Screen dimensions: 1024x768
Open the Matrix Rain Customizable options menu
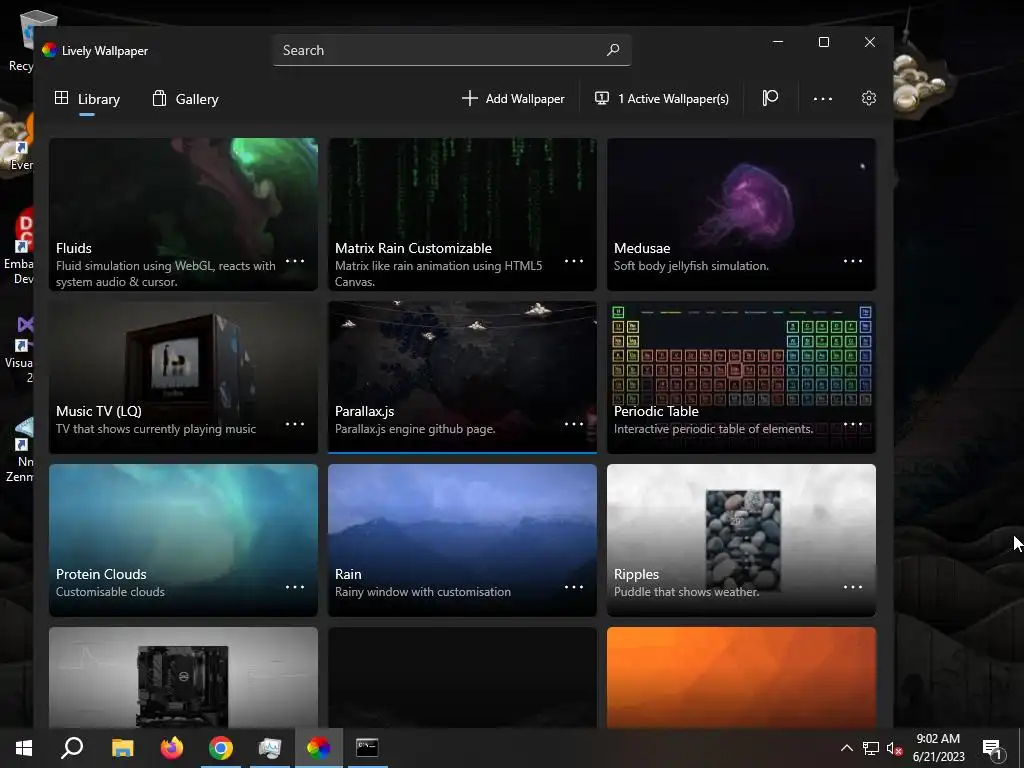pos(574,261)
